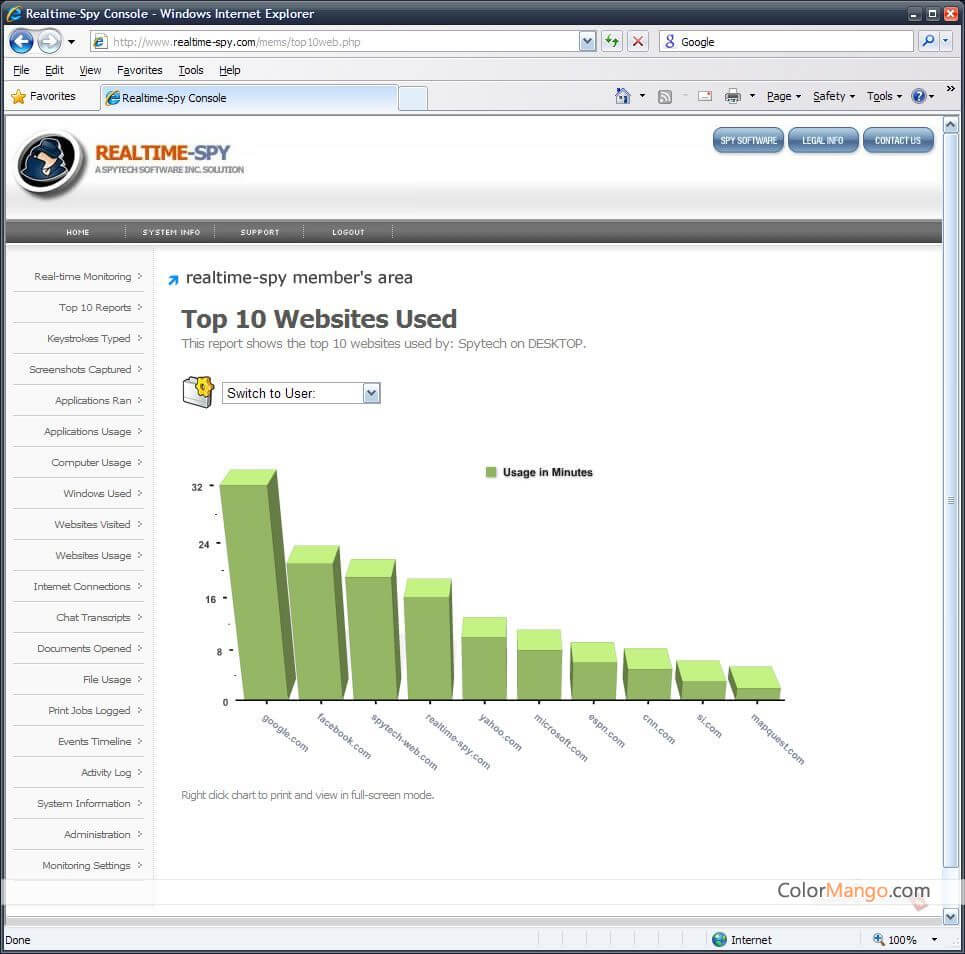
Task: Click LOGOUT in the navigation bar
Action: pos(348,232)
